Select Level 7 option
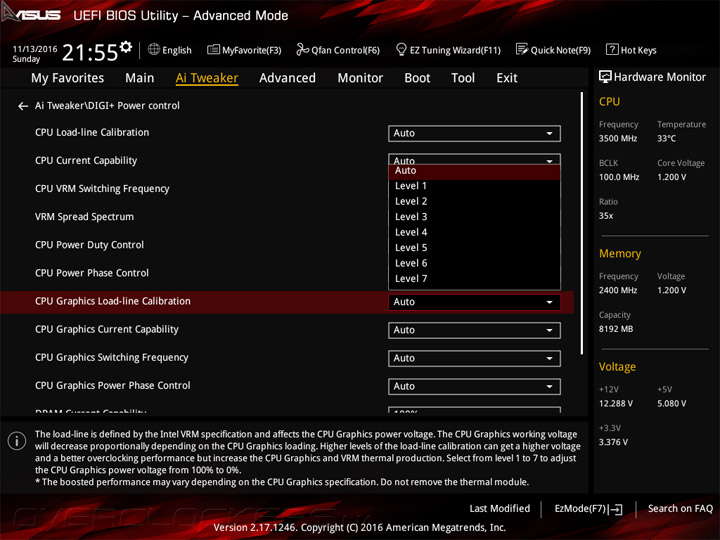Viewport: 720px width, 540px height. [x=474, y=279]
